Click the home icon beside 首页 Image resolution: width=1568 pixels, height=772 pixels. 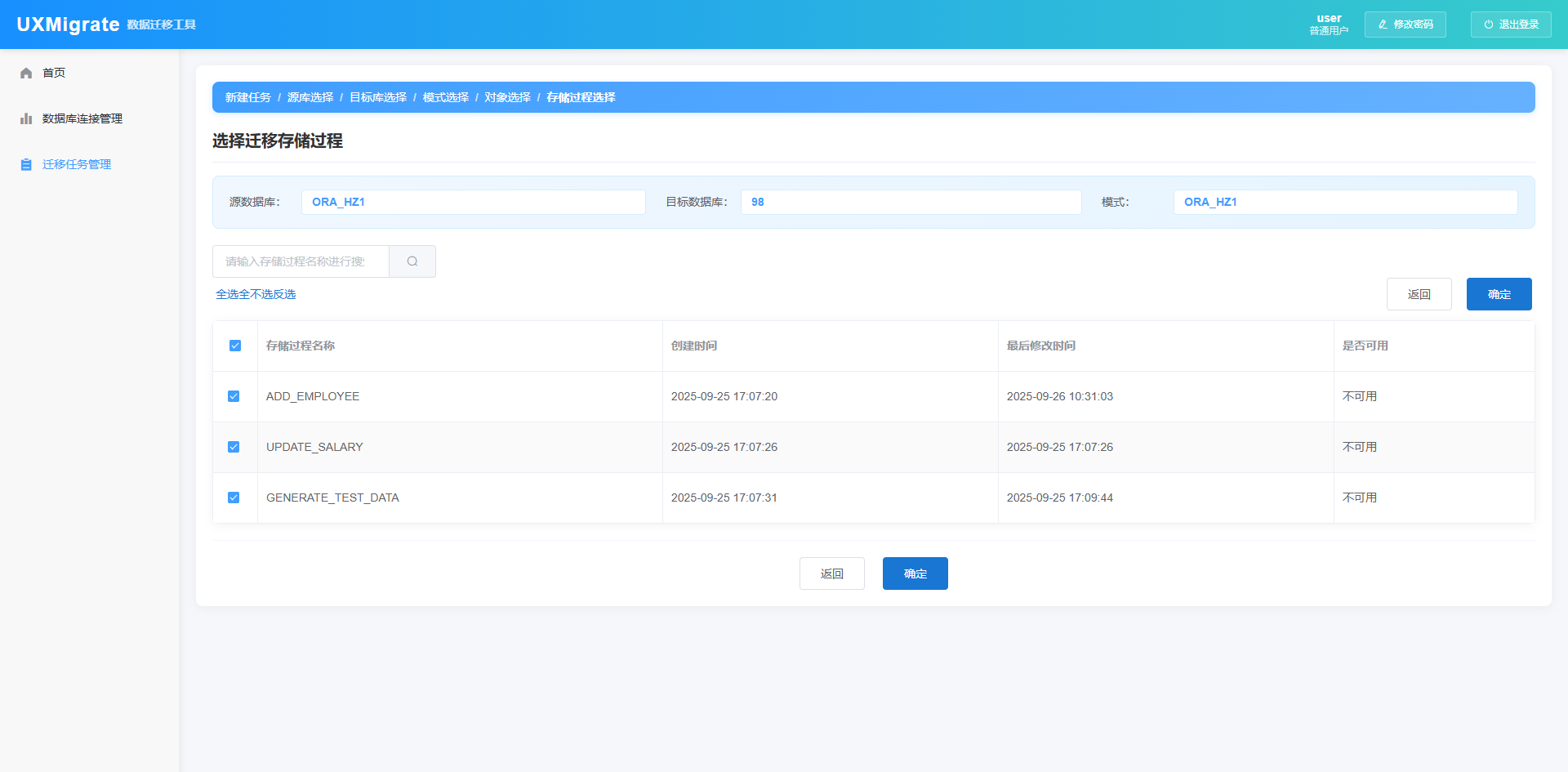point(26,74)
